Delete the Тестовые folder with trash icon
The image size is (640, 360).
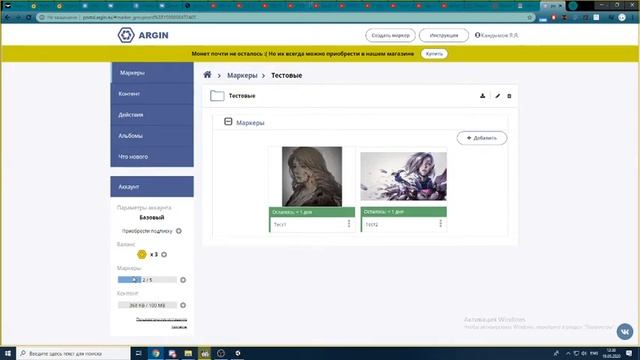[x=509, y=96]
